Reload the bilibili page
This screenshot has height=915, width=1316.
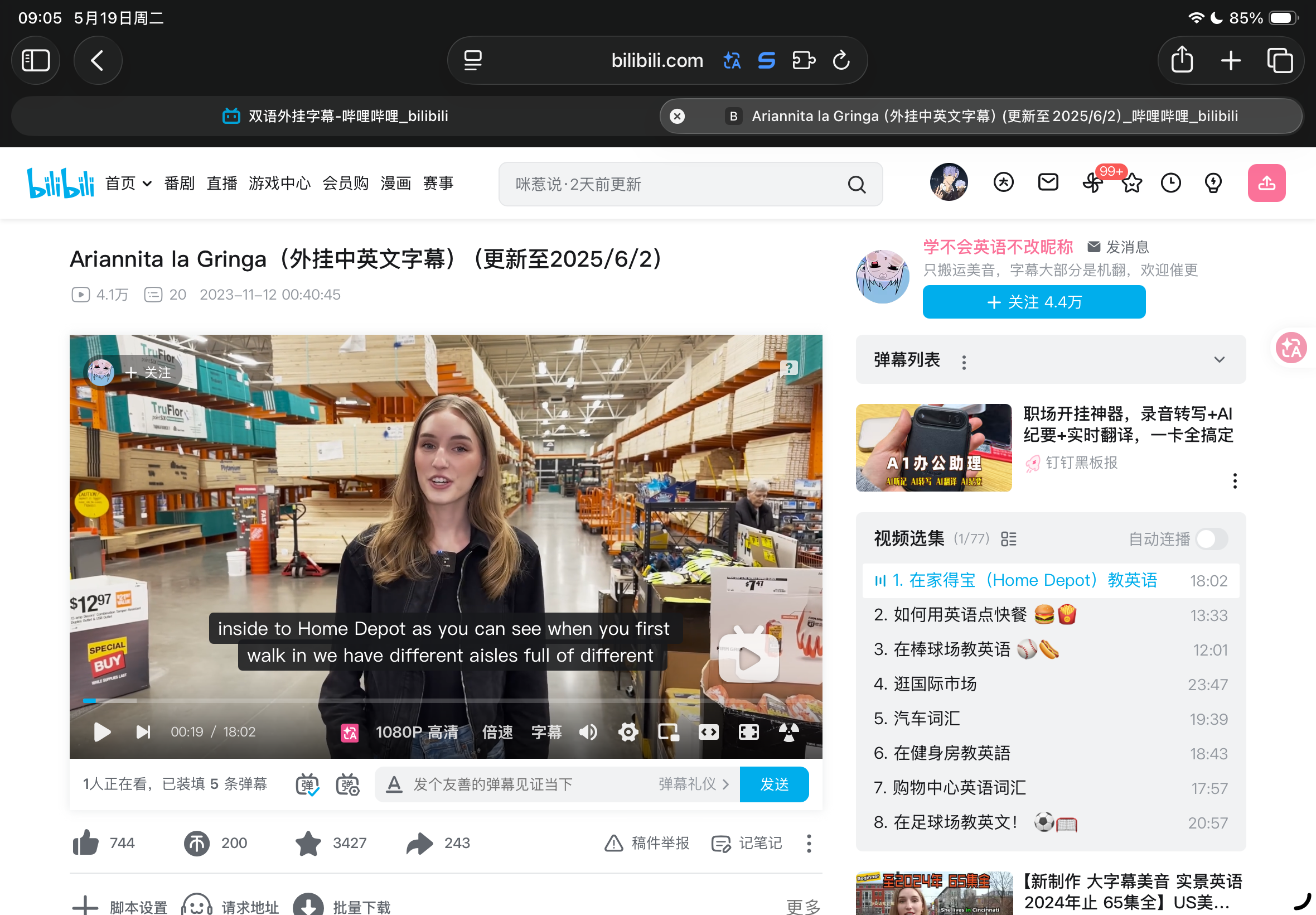(x=841, y=60)
